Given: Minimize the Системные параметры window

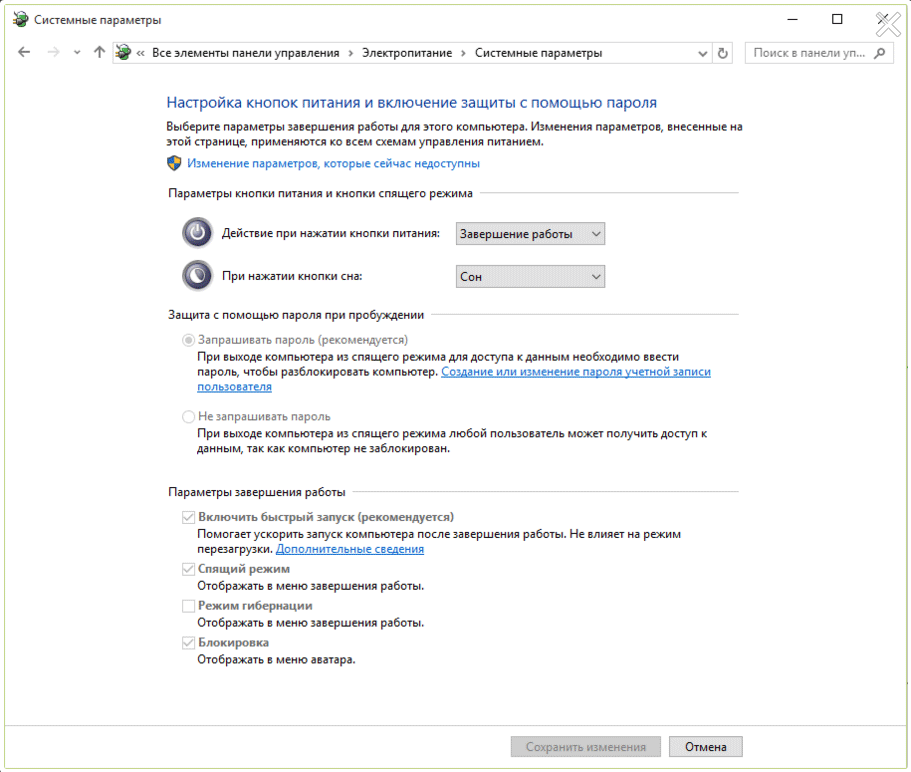Looking at the screenshot, I should click(792, 19).
